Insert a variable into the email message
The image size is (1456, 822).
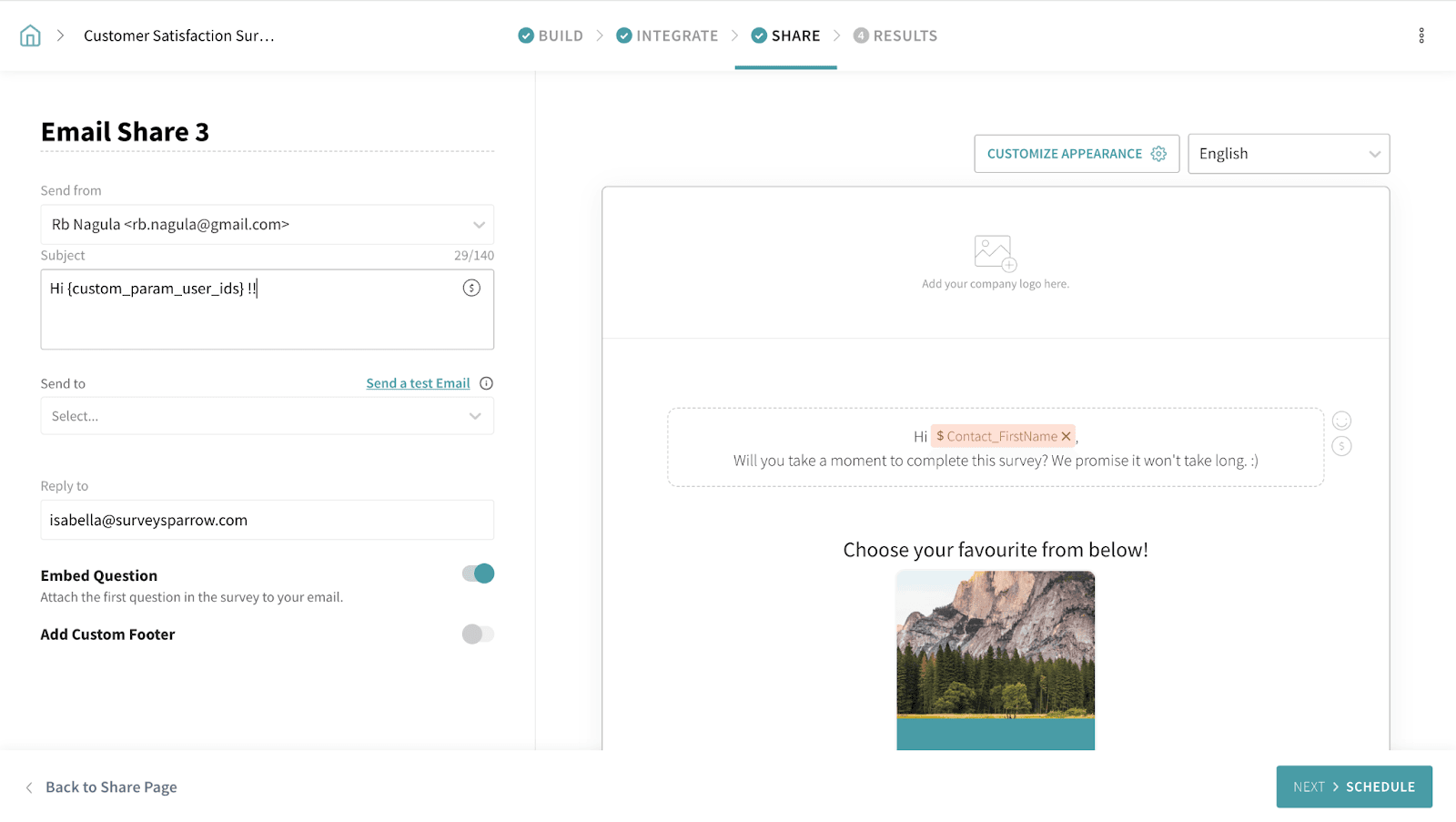point(1341,446)
